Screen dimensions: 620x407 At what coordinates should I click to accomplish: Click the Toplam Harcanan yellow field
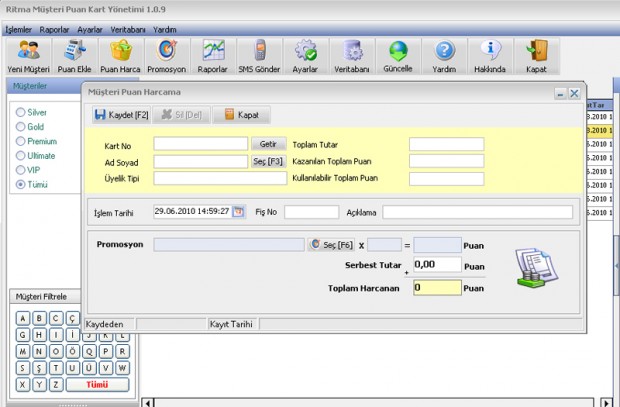pos(437,288)
